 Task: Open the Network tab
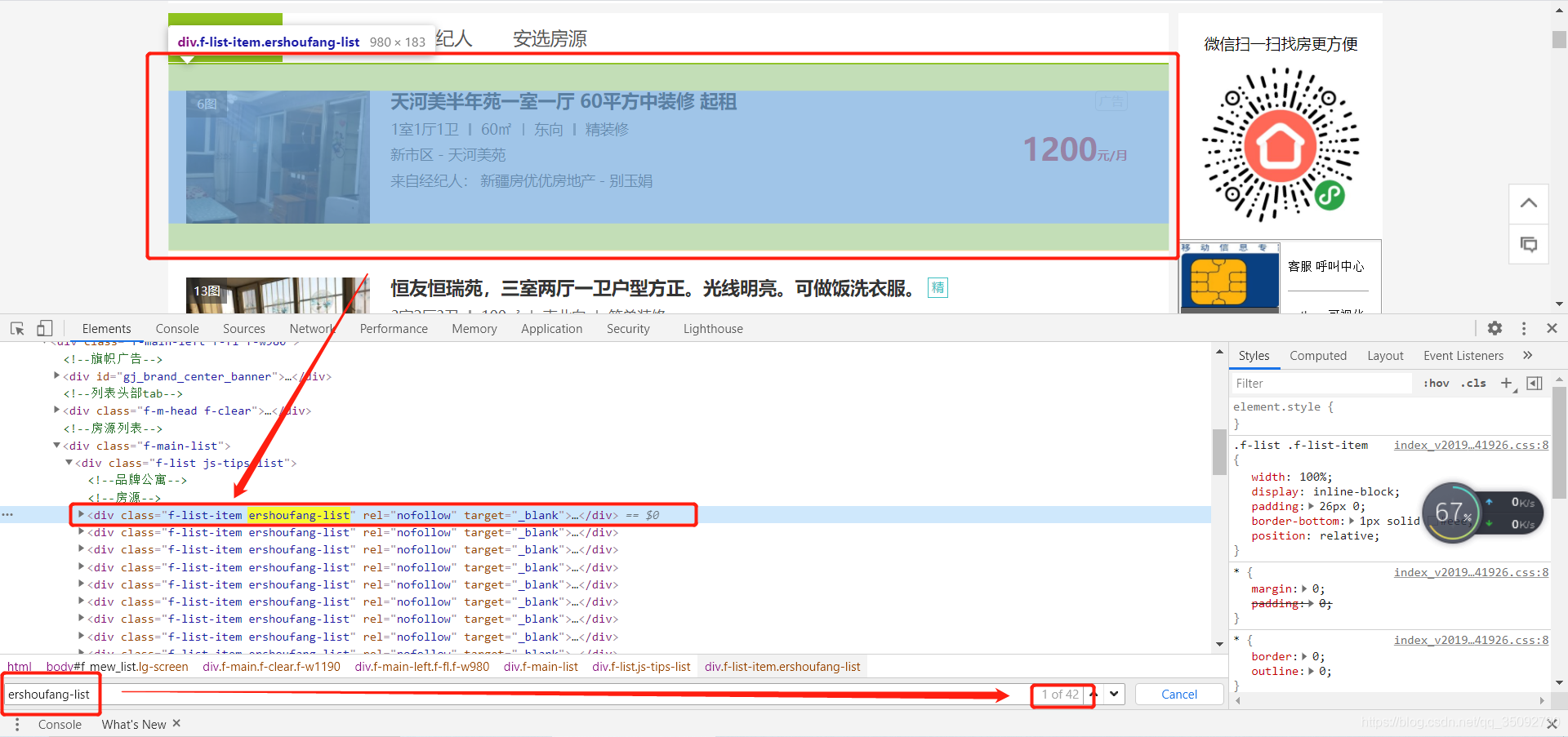coord(313,328)
